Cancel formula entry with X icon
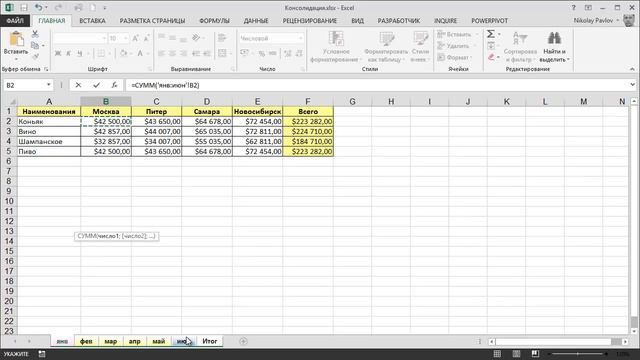This screenshot has height=360, width=640. [x=78, y=85]
